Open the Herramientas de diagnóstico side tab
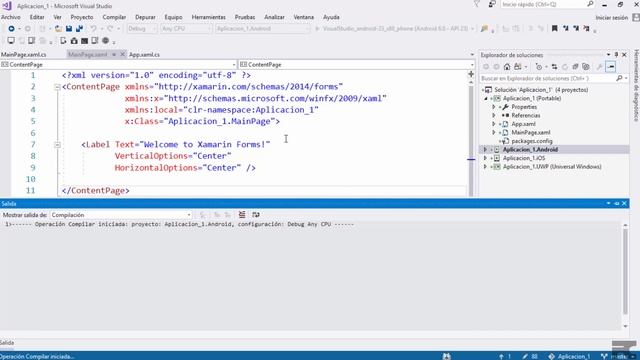This screenshot has width=640, height=360. coord(636,86)
